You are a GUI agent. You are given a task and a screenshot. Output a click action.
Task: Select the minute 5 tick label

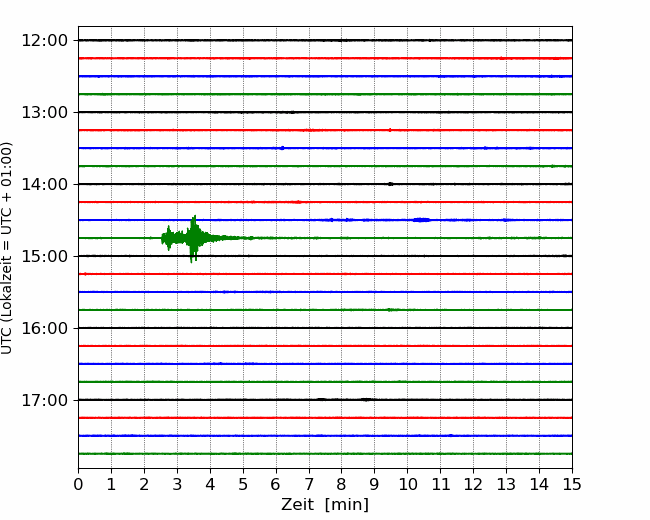click(243, 485)
